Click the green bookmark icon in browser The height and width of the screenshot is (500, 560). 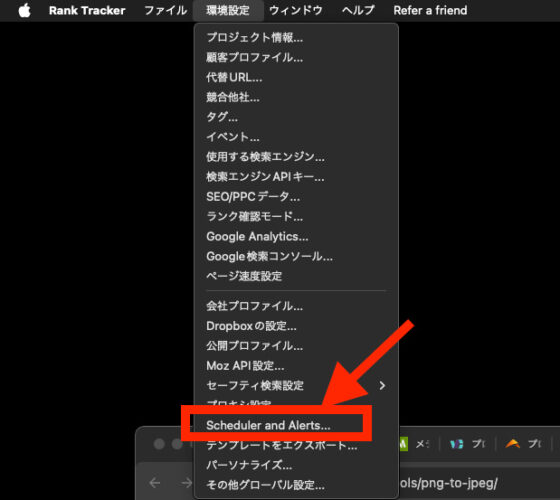pyautogui.click(x=403, y=444)
